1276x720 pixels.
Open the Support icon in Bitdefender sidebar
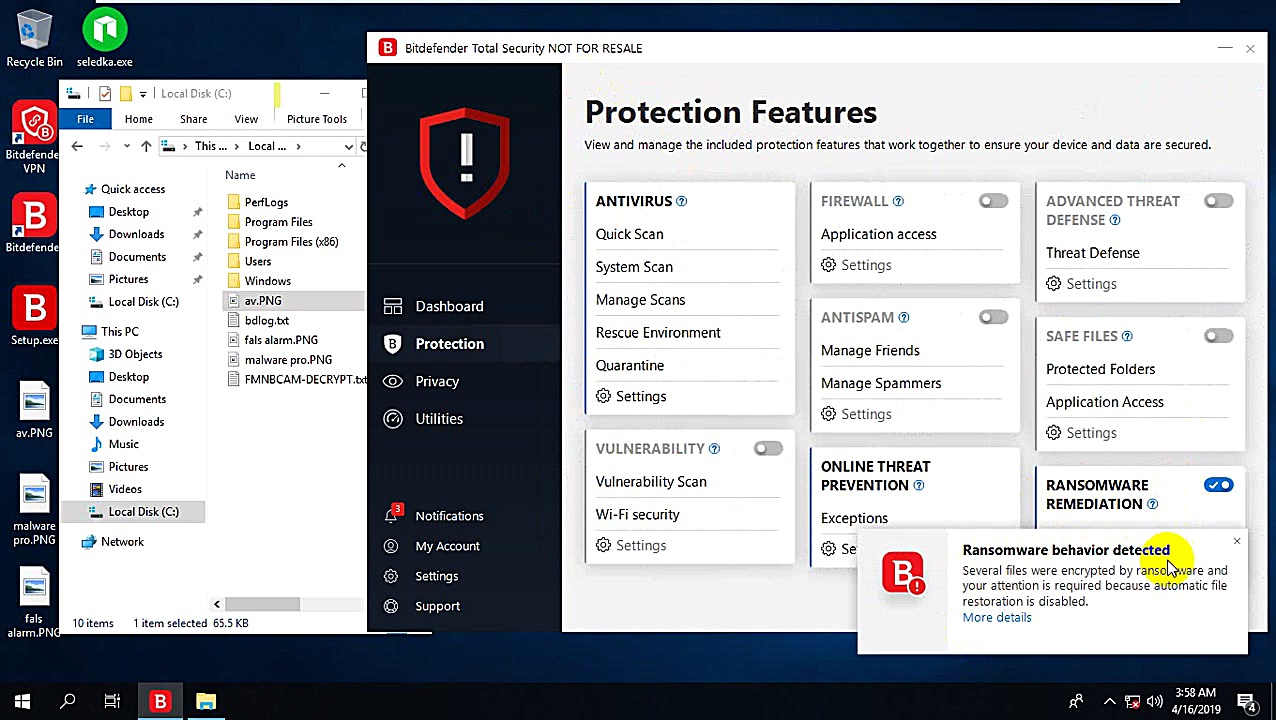(392, 606)
